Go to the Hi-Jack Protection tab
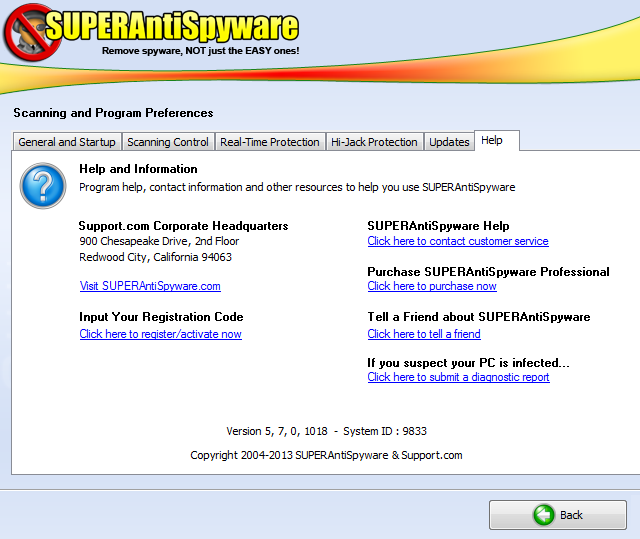Image resolution: width=640 pixels, height=539 pixels. [374, 142]
